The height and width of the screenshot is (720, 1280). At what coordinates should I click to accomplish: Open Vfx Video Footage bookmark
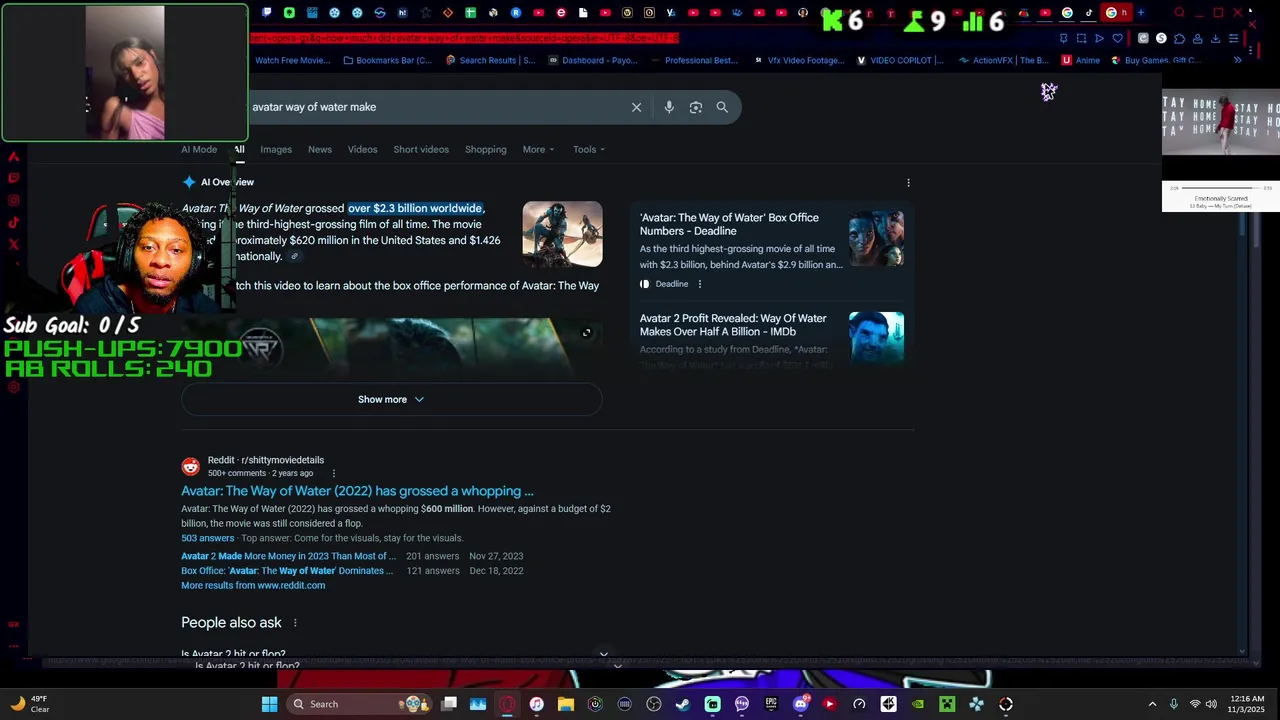(799, 60)
